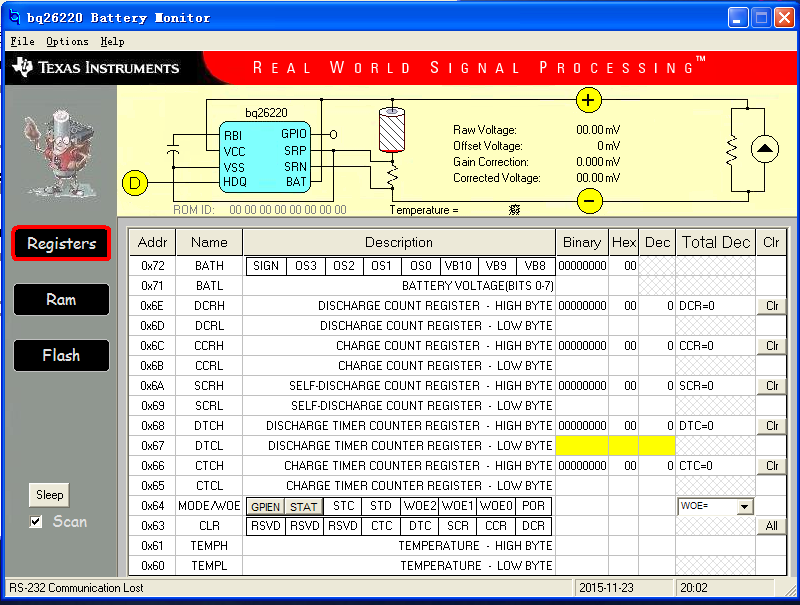800x605 pixels.
Task: Open the Help menu
Action: coord(112,41)
